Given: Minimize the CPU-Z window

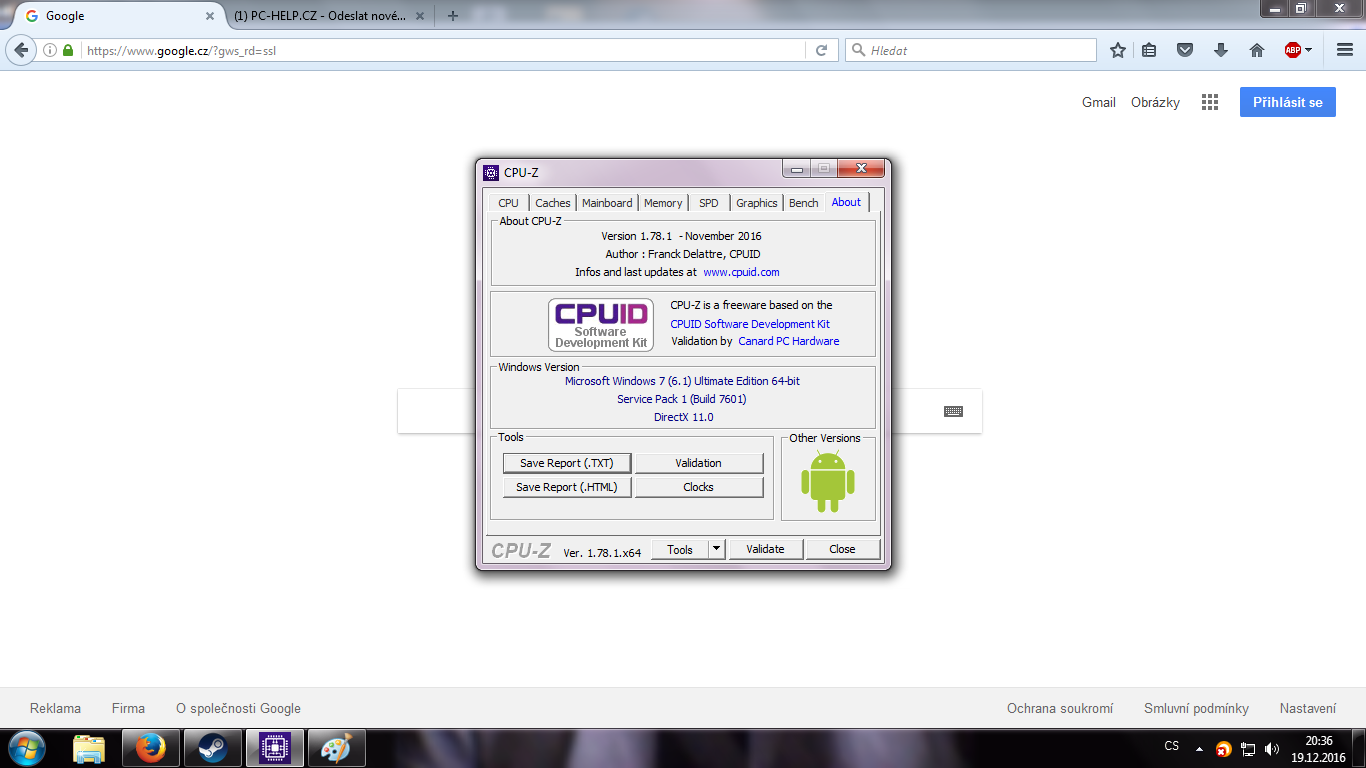Looking at the screenshot, I should tap(796, 168).
